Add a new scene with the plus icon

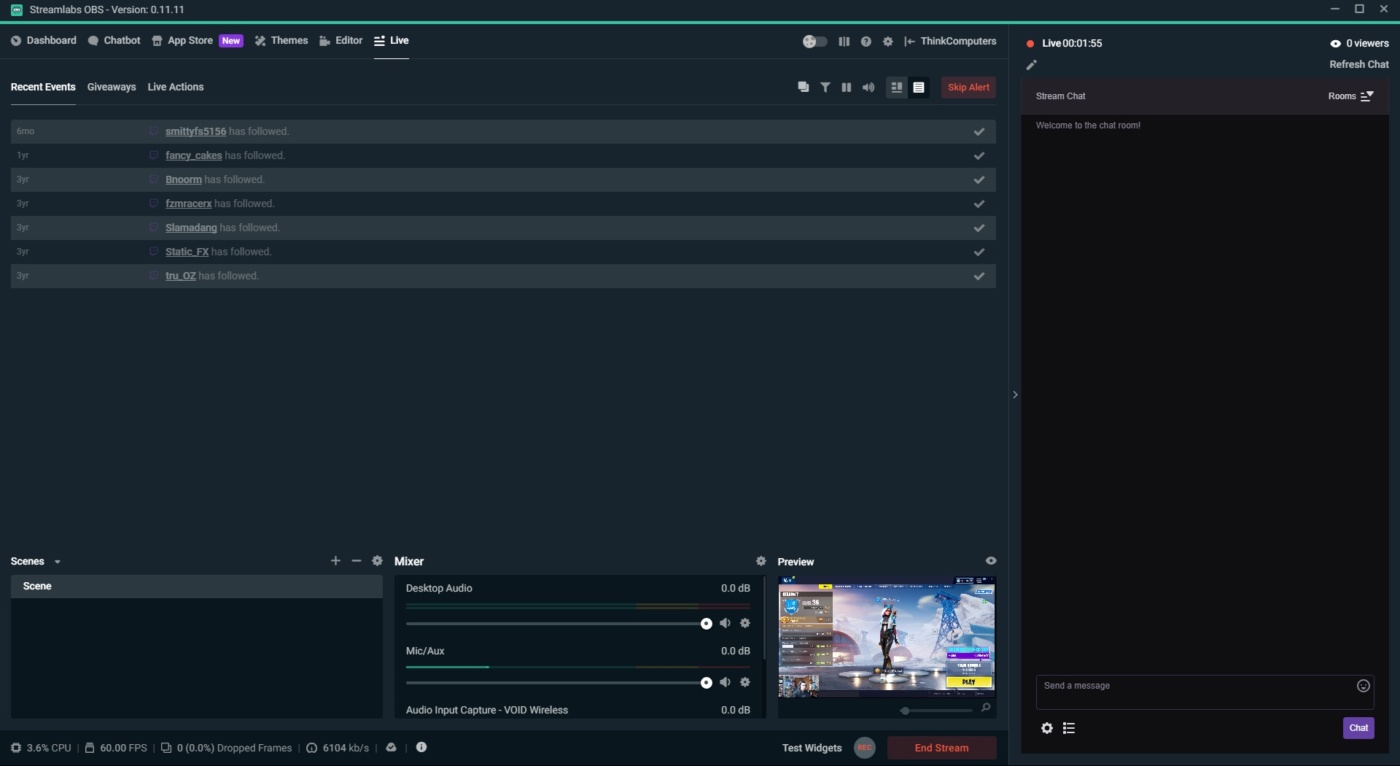[x=335, y=561]
